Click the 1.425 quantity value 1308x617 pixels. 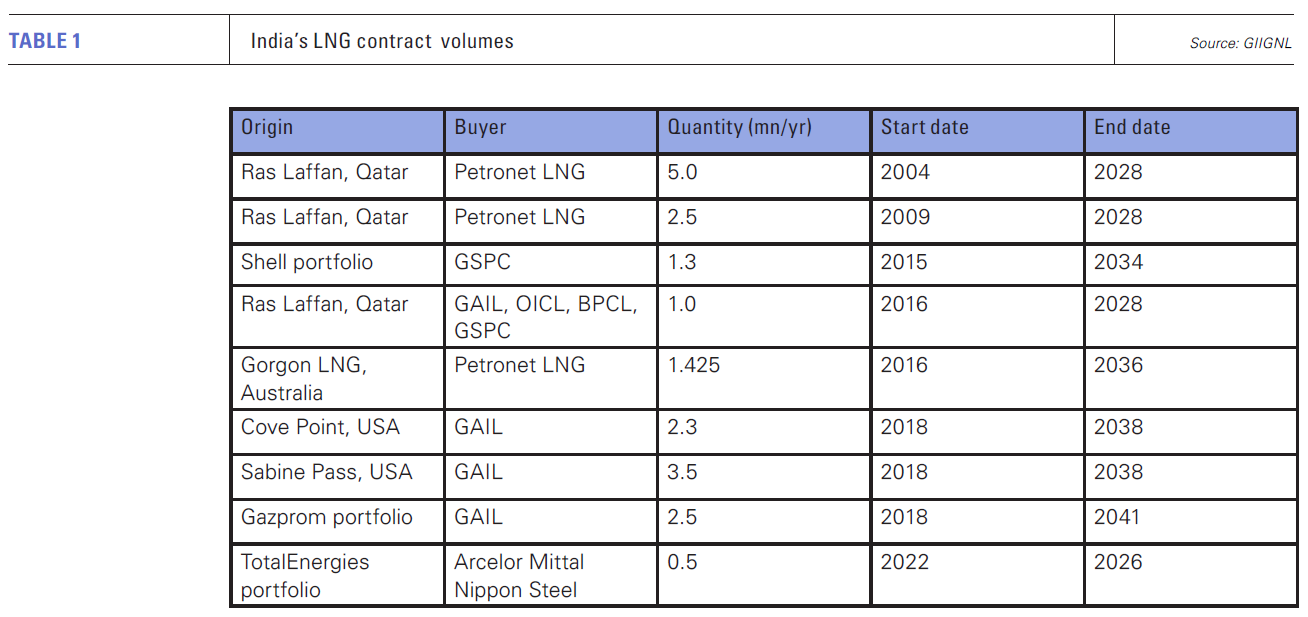(x=694, y=365)
